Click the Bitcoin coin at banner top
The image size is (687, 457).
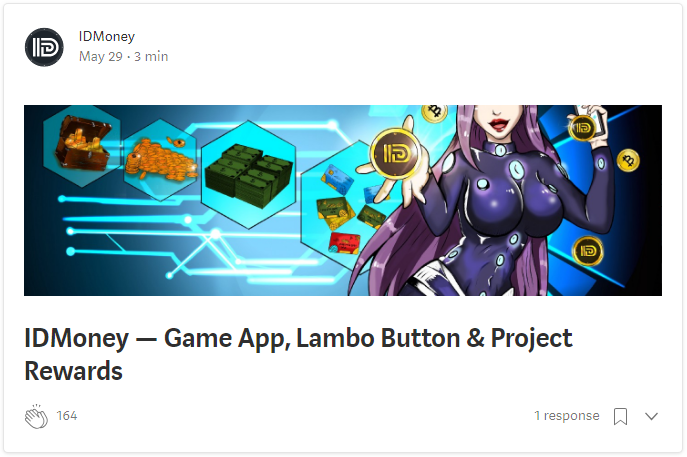coord(434,112)
